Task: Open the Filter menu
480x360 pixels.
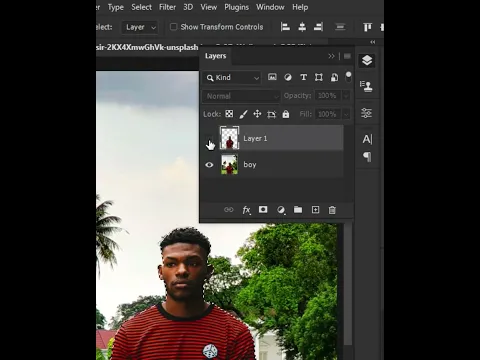Action: click(167, 7)
